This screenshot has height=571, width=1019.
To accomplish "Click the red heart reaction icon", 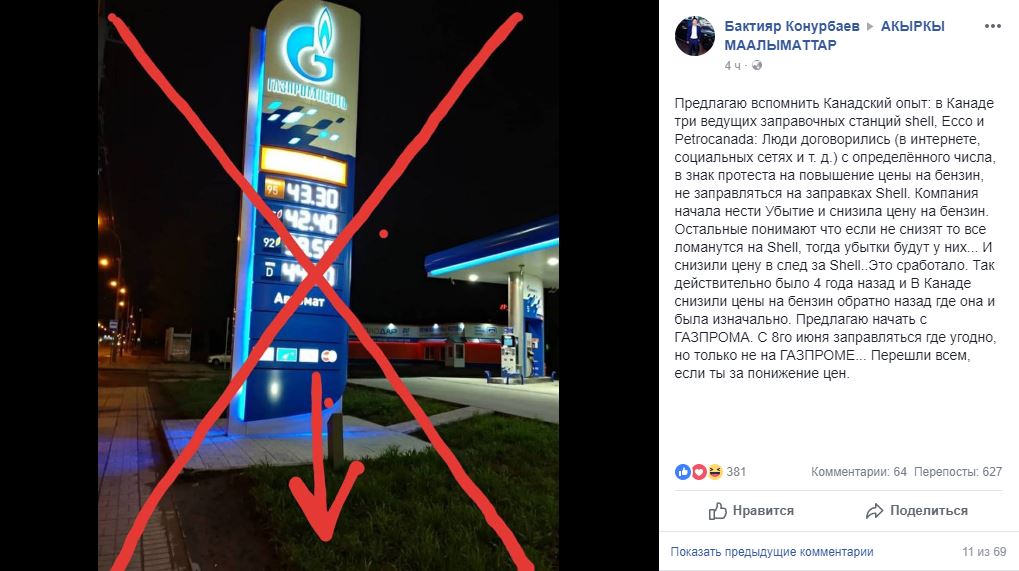I will (x=699, y=472).
